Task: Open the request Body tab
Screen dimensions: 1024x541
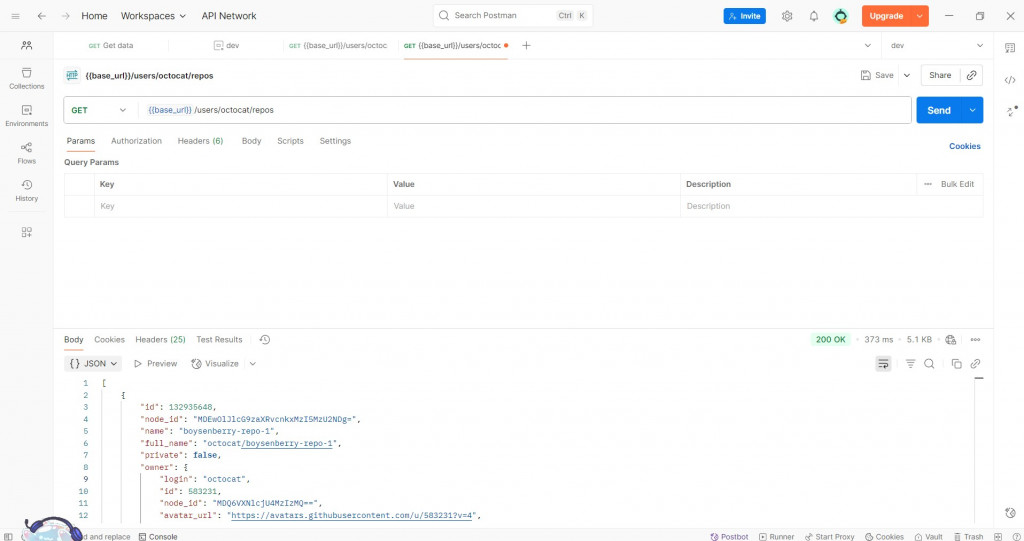Action: (x=251, y=140)
